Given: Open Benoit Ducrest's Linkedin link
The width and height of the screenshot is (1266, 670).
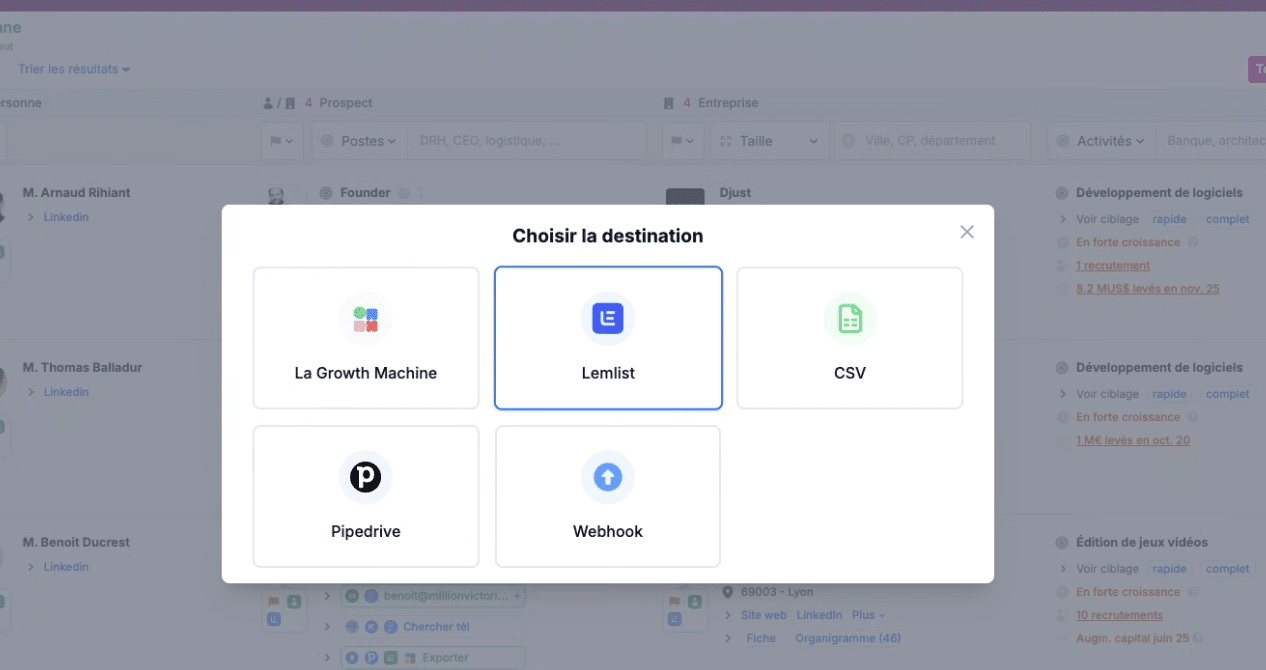Looking at the screenshot, I should (x=66, y=567).
